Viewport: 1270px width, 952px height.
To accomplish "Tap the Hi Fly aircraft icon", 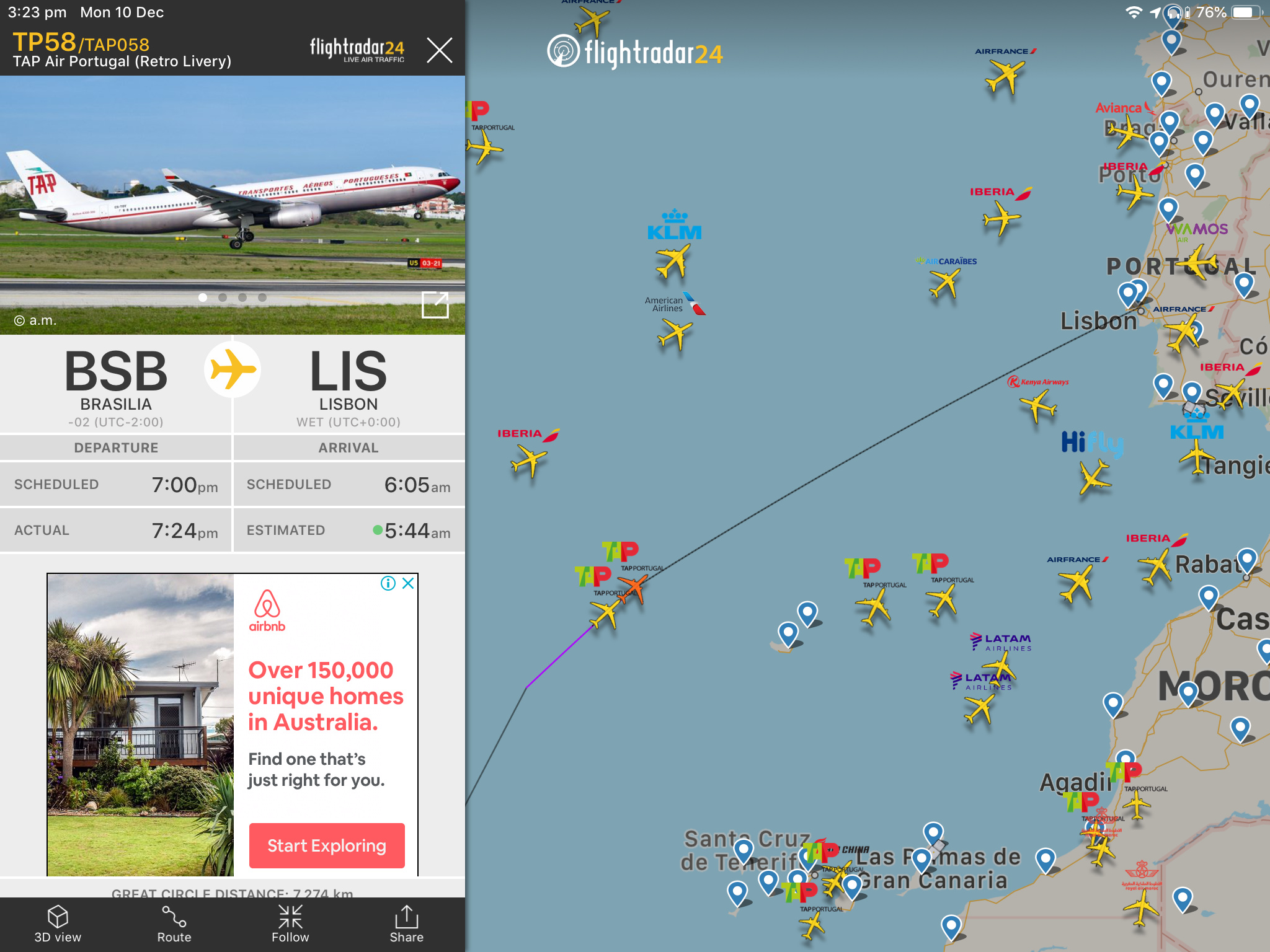I will coord(1095,477).
